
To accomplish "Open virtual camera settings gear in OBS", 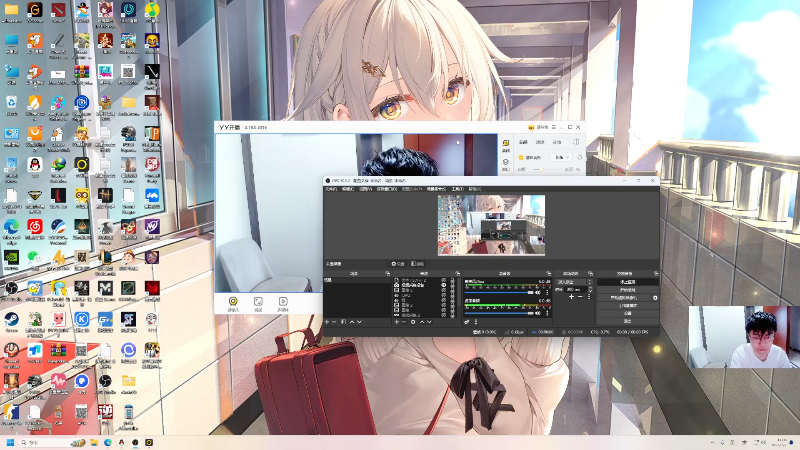I will 655,298.
